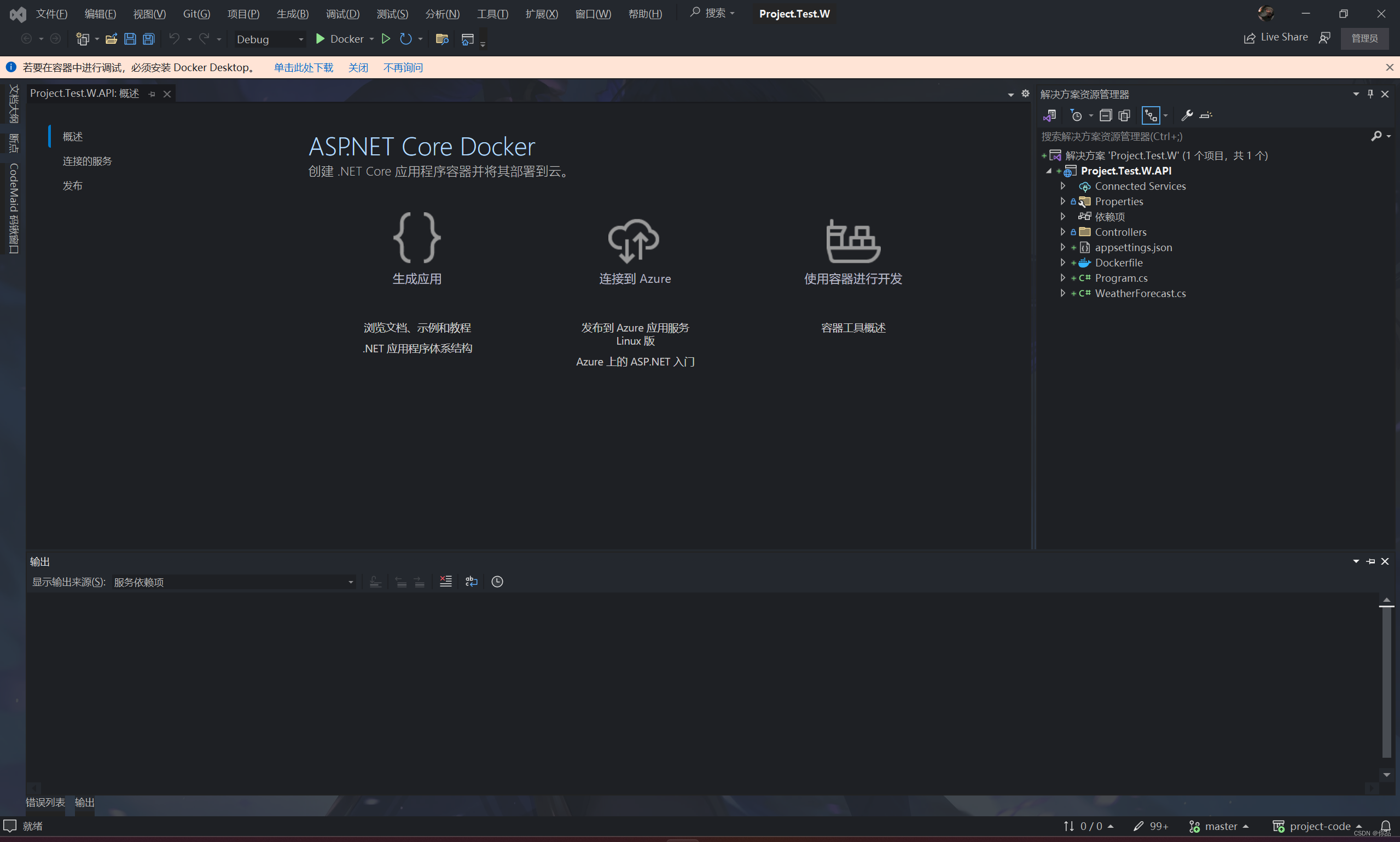Clear all output with the red X list icon
Viewport: 1400px width, 842px height.
point(446,582)
